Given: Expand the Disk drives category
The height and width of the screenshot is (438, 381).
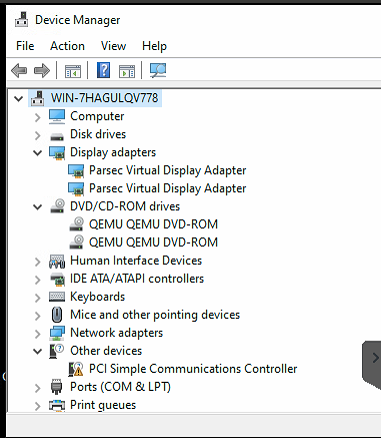Looking at the screenshot, I should (x=37, y=135).
